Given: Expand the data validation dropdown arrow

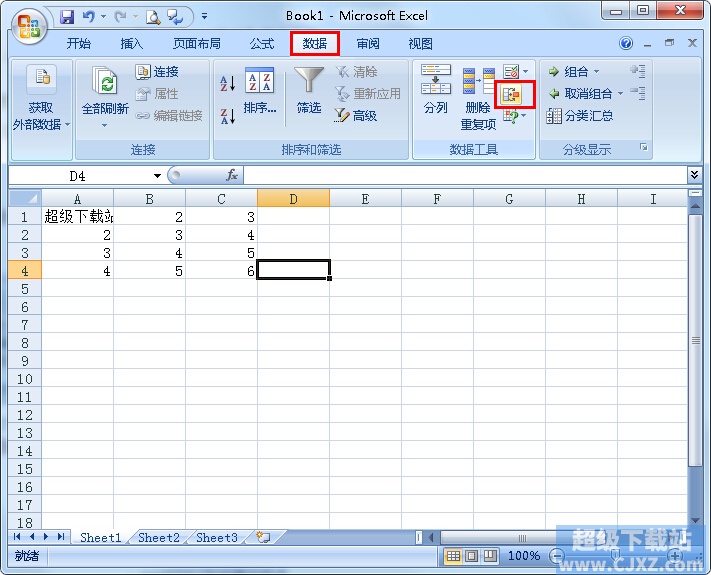Looking at the screenshot, I should pyautogui.click(x=526, y=72).
